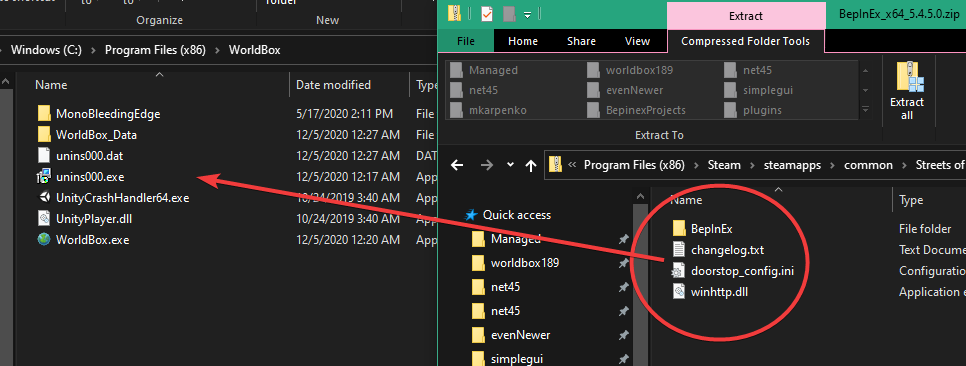966x366 pixels.
Task: Select the WorldBox.exe globe icon
Action: [44, 240]
